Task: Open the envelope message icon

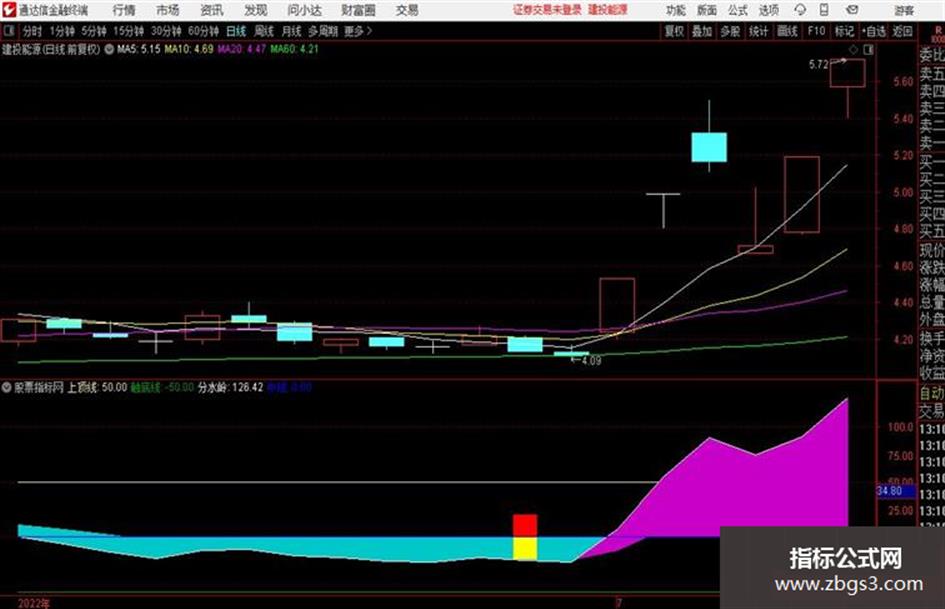Action: tap(852, 10)
